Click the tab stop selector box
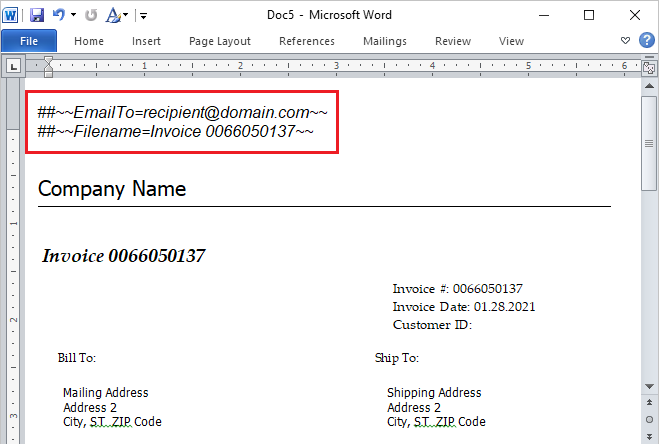Screen dimensions: 659x444 click(x=14, y=67)
